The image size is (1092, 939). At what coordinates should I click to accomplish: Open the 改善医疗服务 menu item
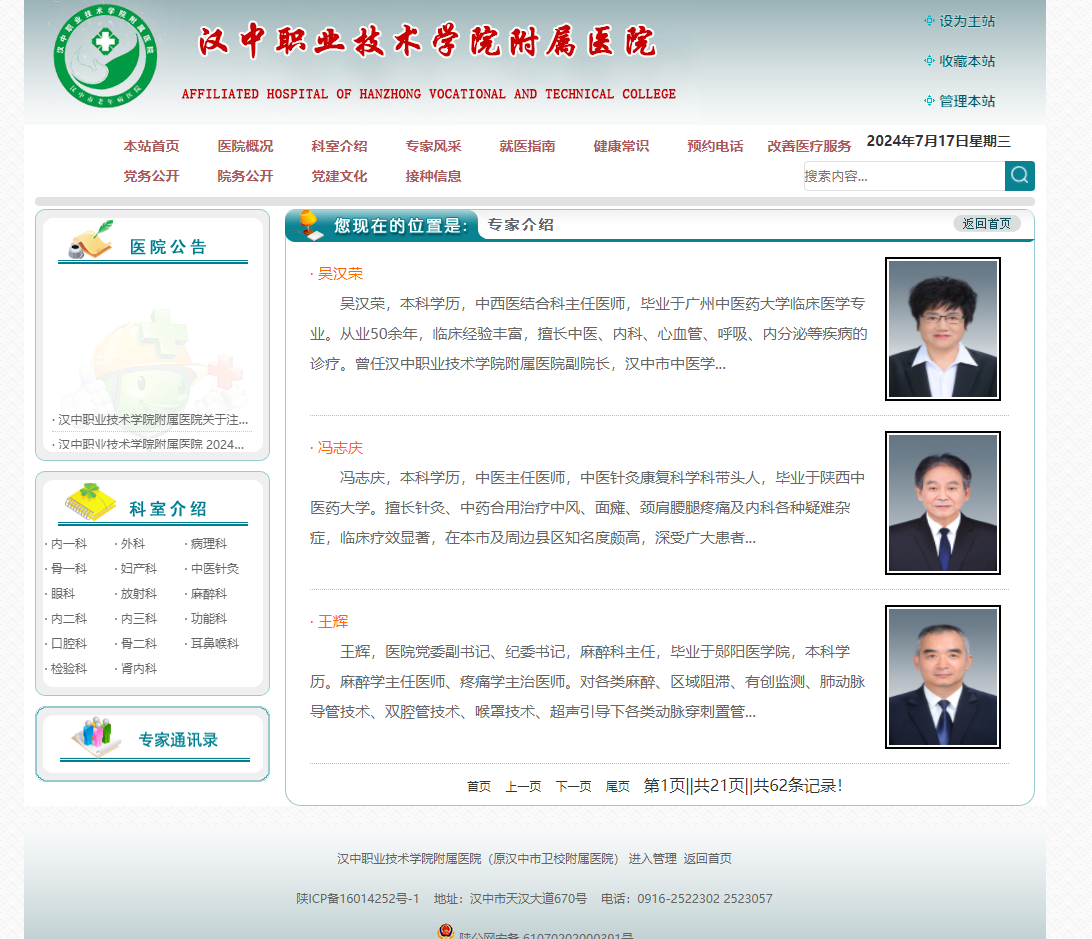click(809, 146)
